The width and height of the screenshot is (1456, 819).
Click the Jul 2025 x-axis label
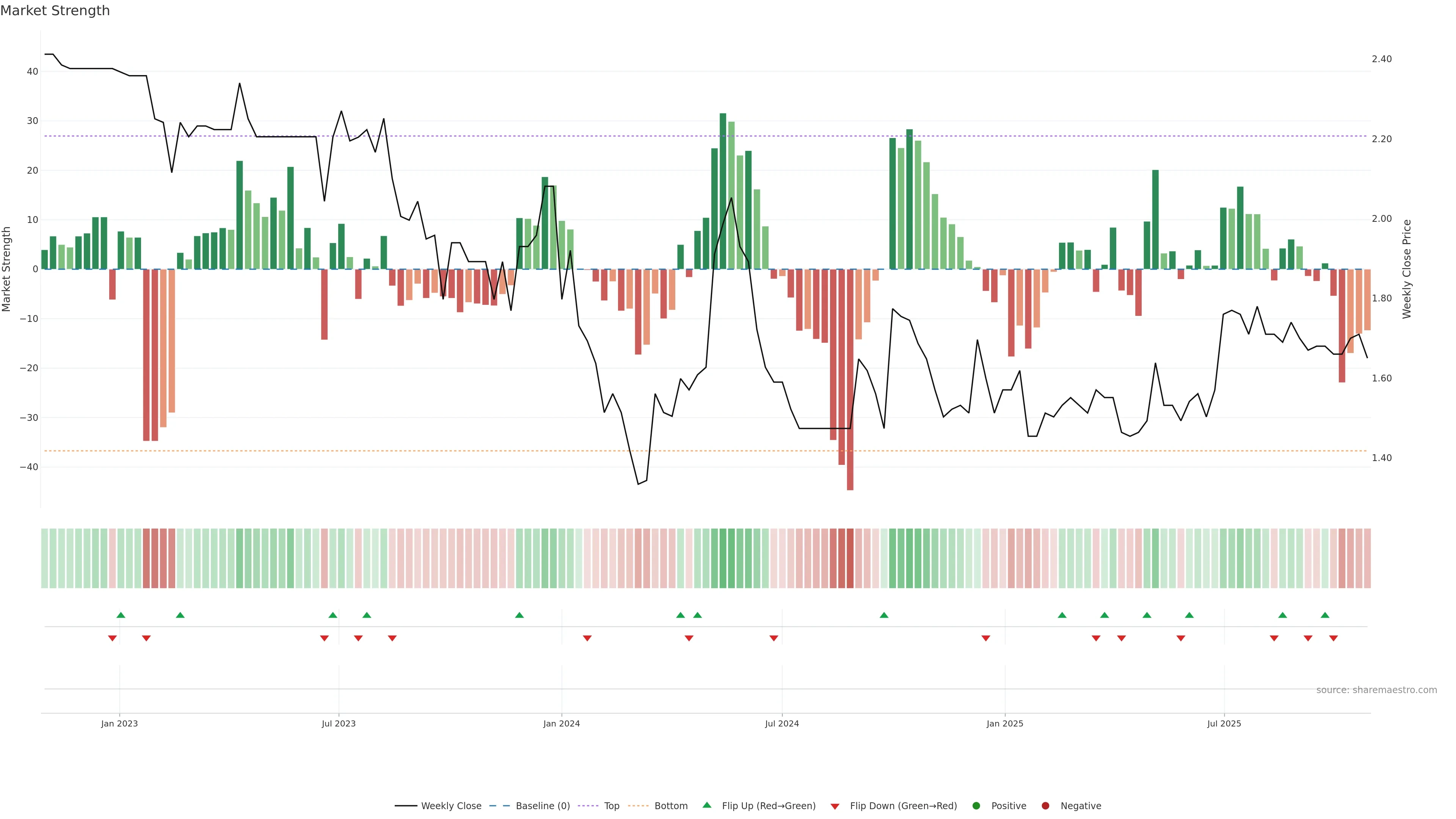pyautogui.click(x=1224, y=723)
